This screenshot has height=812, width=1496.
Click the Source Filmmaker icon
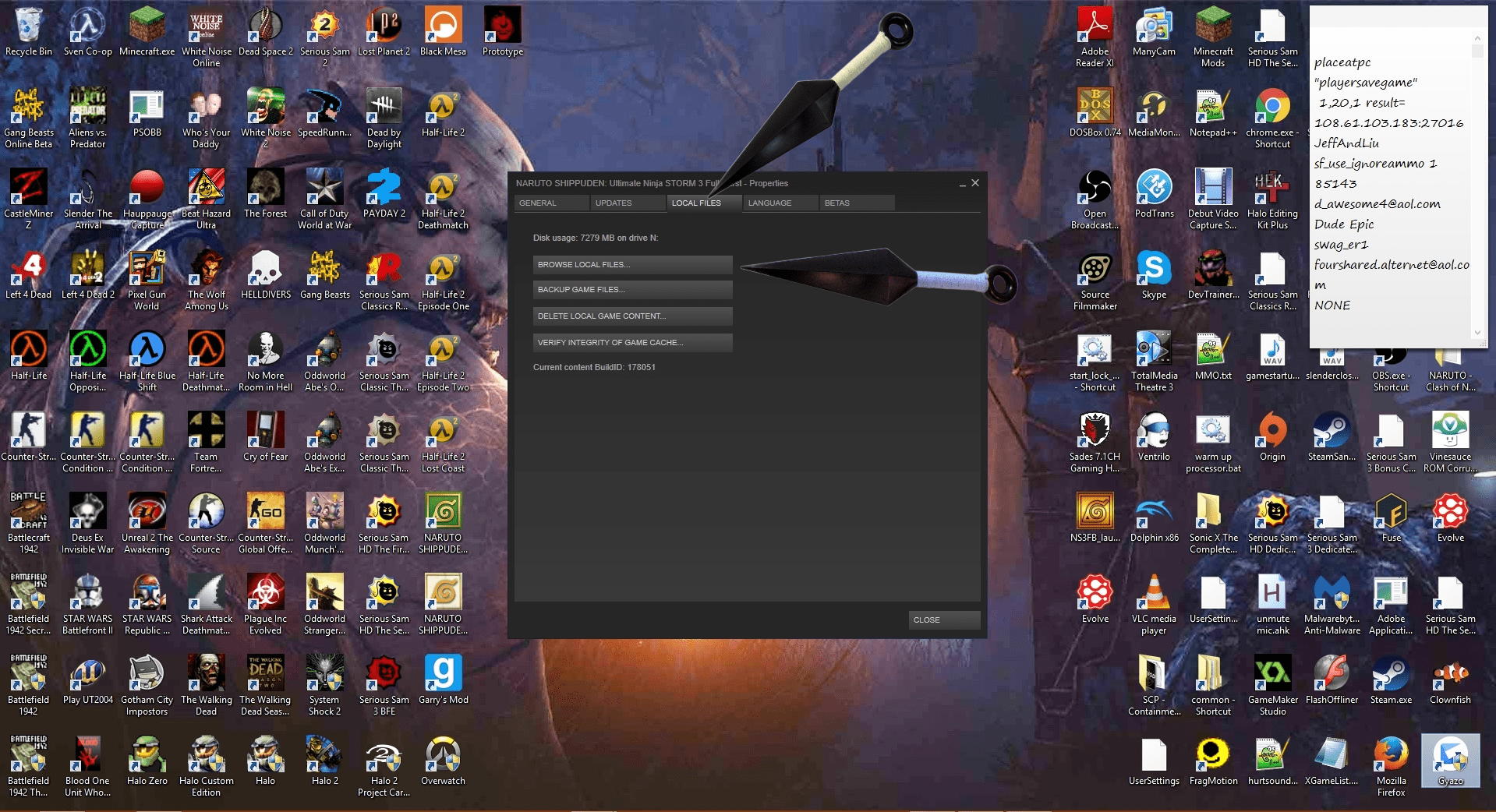[1095, 280]
